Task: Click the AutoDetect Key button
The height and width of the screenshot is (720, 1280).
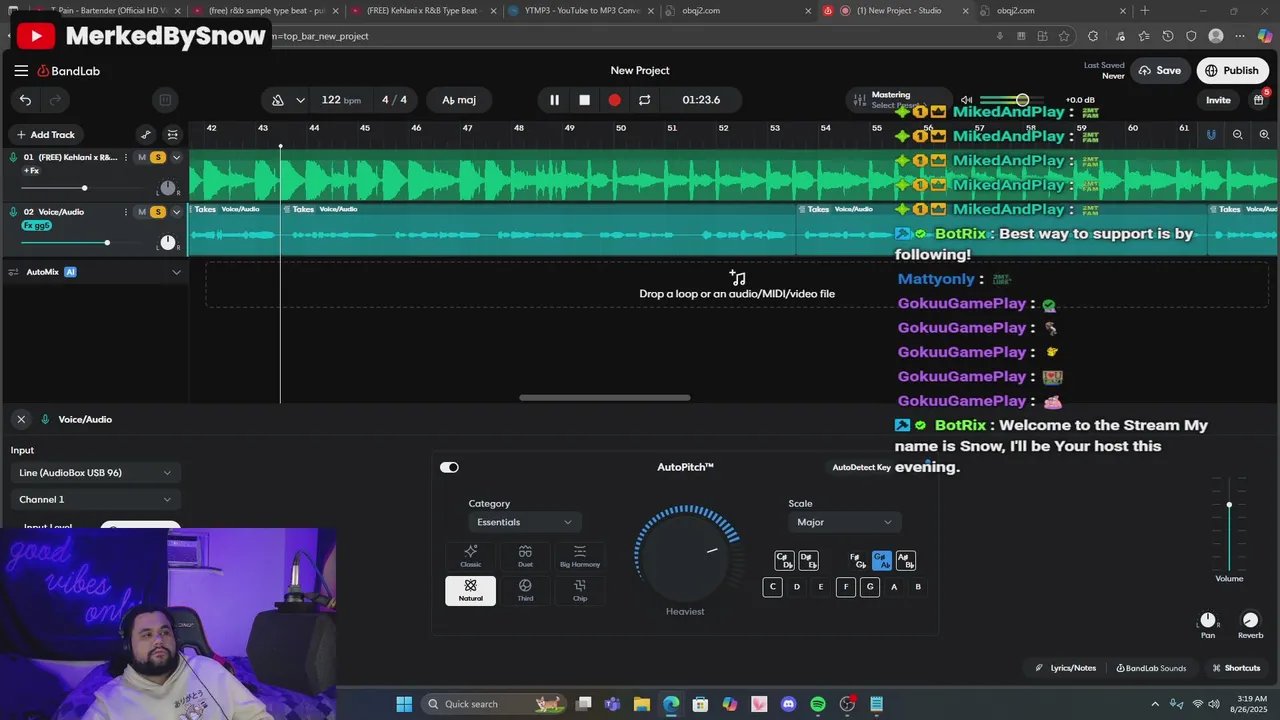Action: pyautogui.click(x=861, y=467)
